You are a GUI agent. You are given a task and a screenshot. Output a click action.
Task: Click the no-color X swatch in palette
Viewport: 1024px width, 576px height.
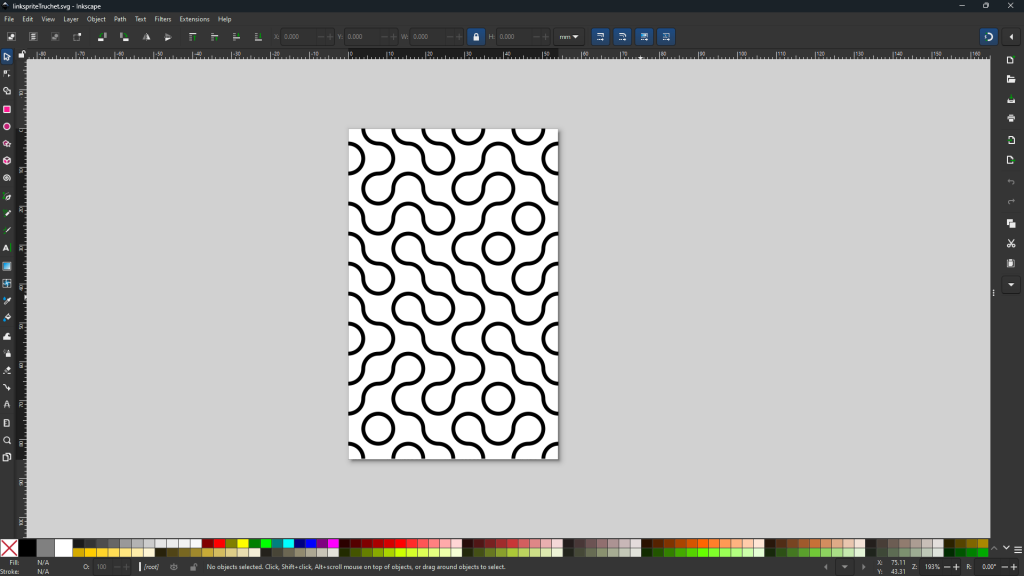9,547
